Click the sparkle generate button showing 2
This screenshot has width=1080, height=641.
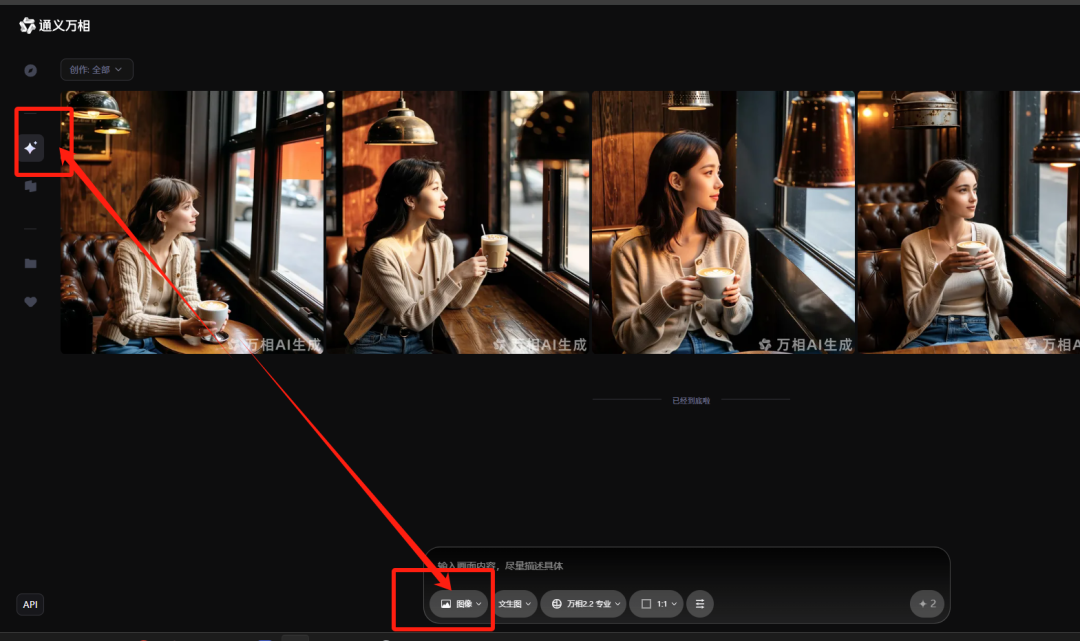click(x=927, y=604)
